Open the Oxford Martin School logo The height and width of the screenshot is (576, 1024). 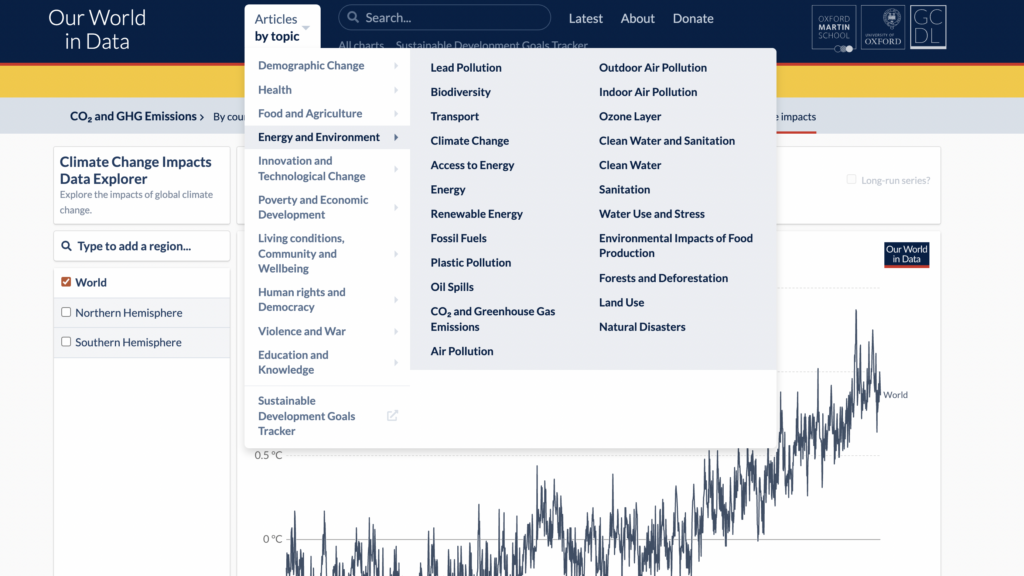834,27
